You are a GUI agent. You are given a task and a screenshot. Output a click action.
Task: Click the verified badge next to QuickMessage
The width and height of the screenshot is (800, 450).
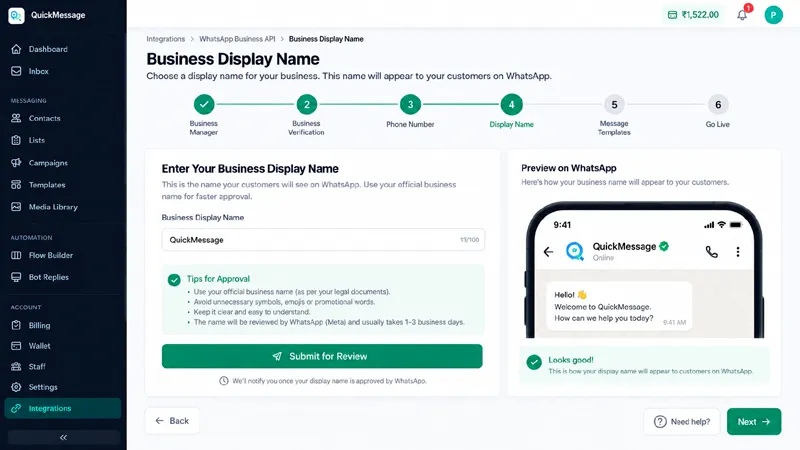click(x=664, y=246)
